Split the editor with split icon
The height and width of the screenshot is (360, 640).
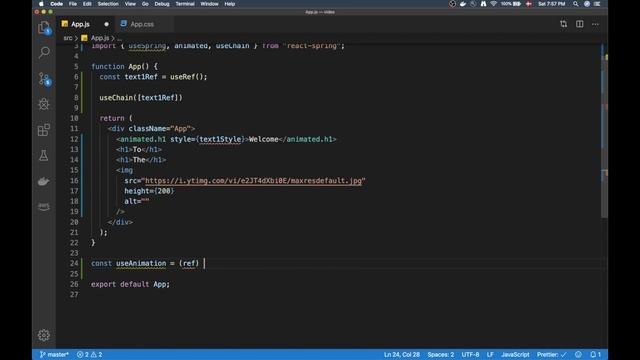point(580,24)
